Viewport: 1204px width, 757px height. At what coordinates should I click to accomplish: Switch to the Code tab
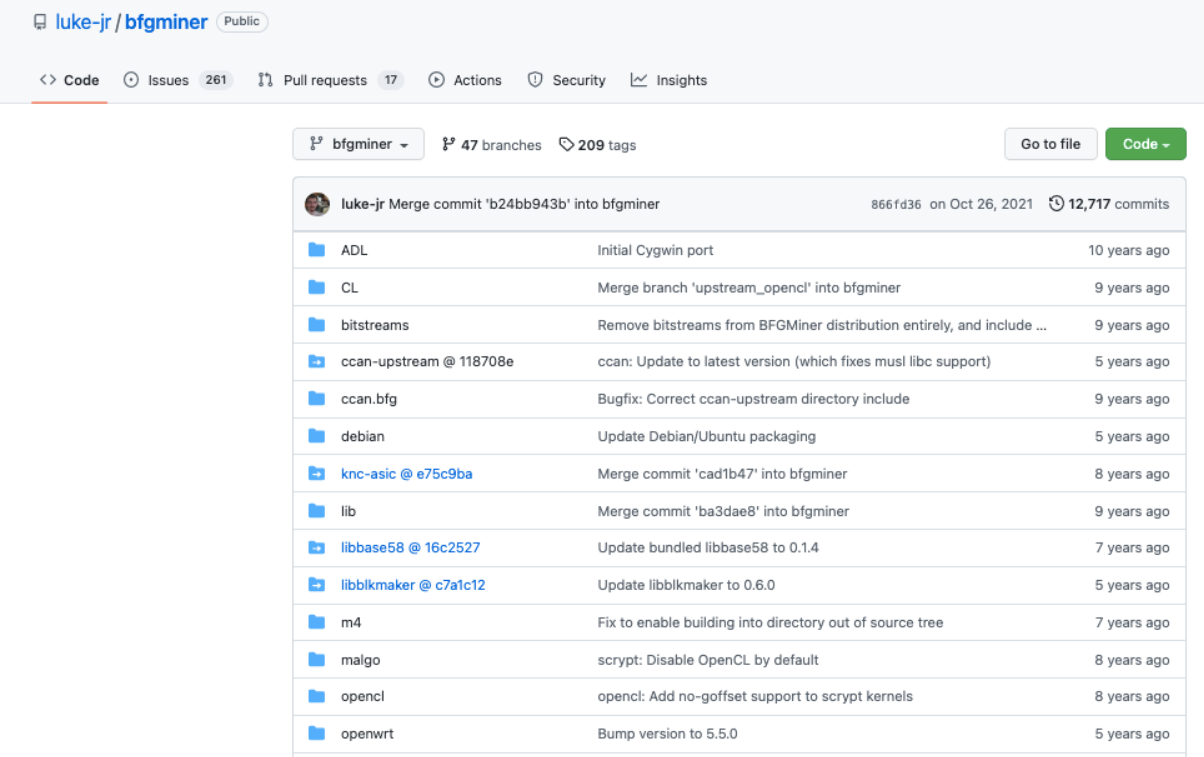(x=69, y=80)
